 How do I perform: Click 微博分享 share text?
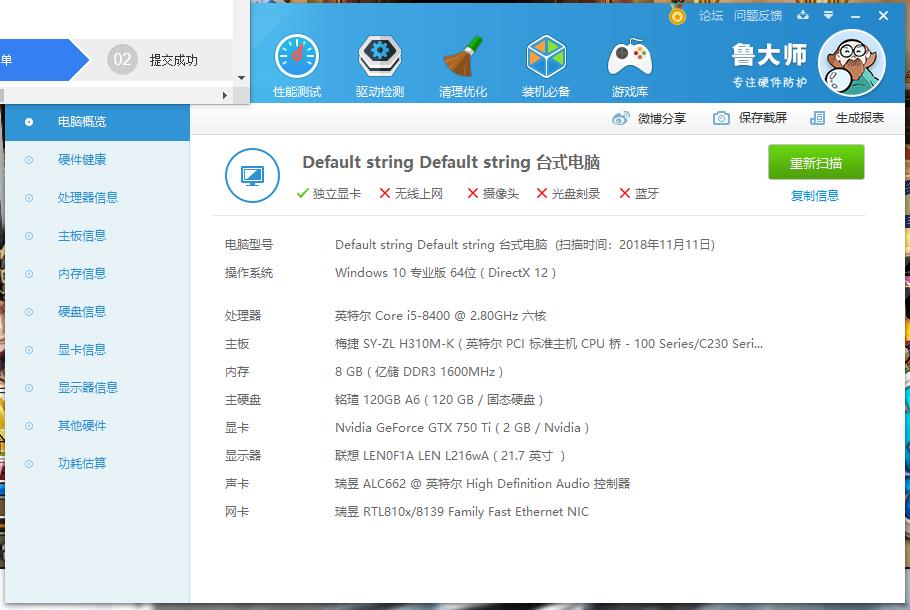662,118
